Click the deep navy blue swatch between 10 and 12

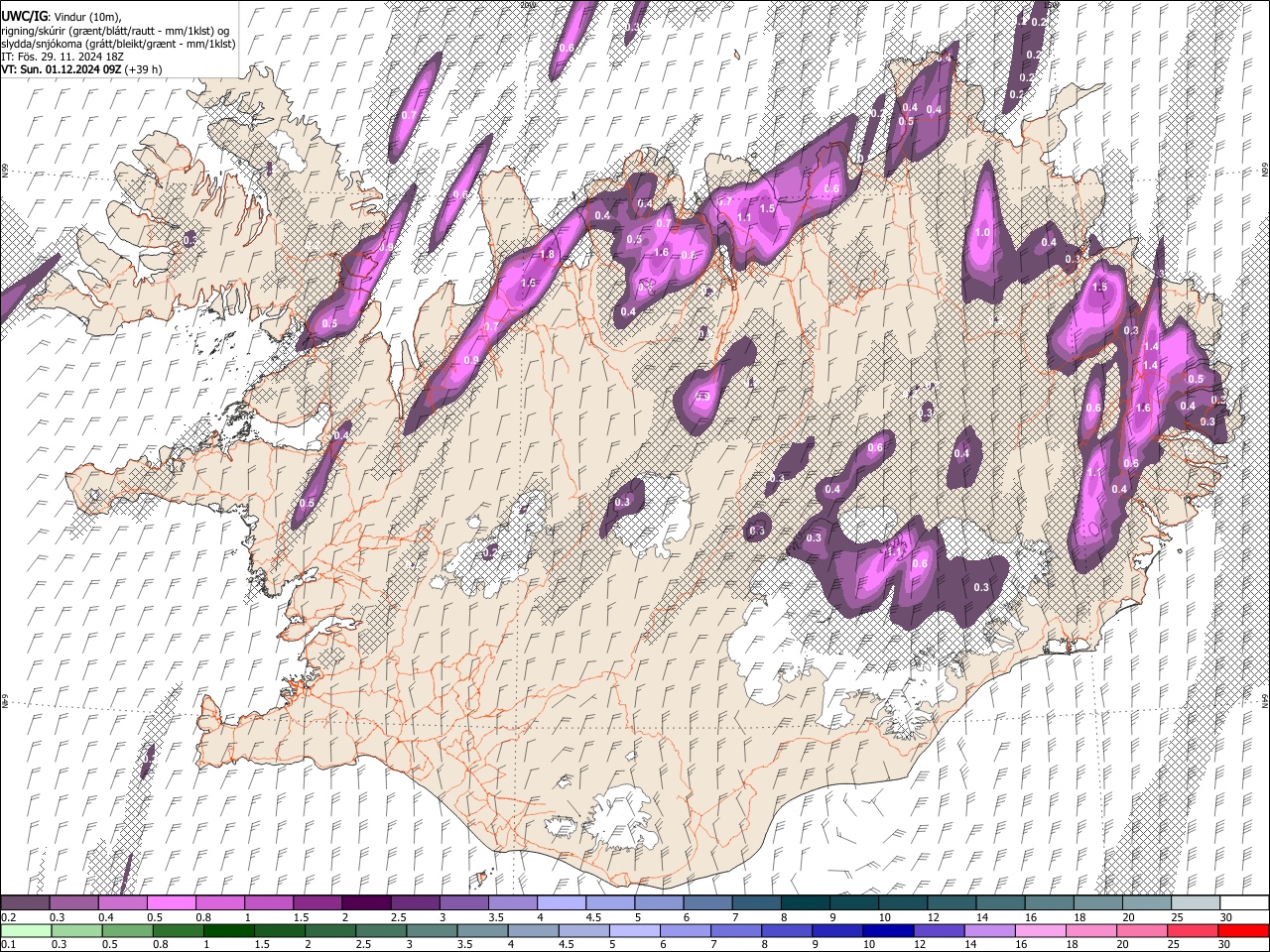click(x=886, y=931)
